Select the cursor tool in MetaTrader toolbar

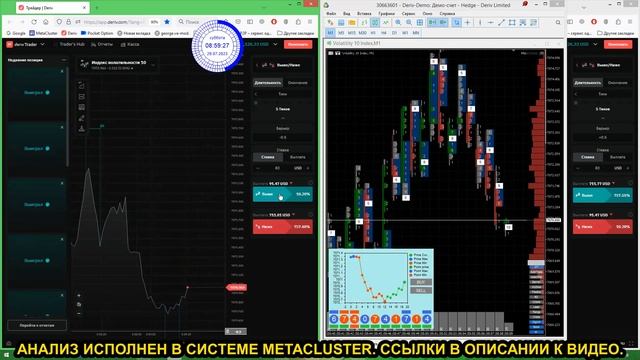click(x=457, y=23)
